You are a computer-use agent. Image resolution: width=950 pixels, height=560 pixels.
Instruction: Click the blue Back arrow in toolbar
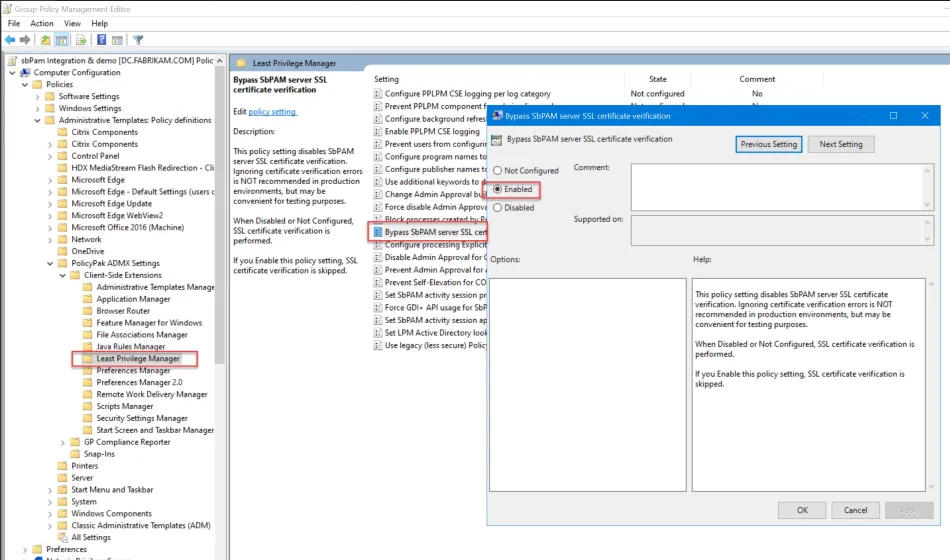11,40
